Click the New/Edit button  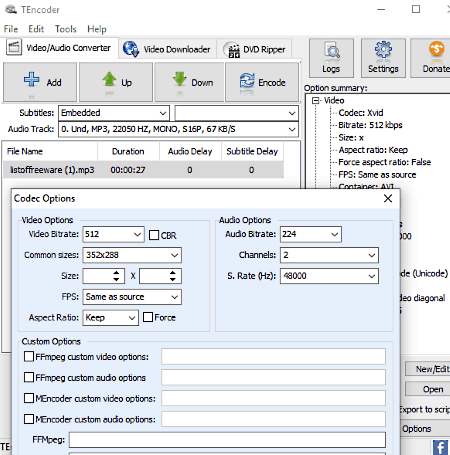coord(428,369)
